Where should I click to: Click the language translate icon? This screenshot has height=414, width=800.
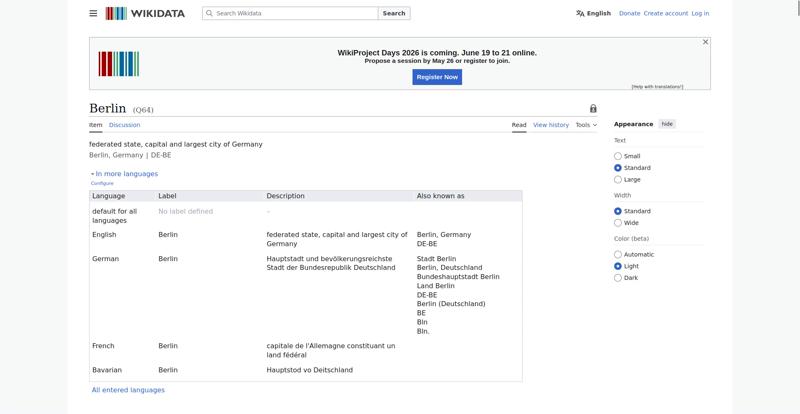[580, 13]
